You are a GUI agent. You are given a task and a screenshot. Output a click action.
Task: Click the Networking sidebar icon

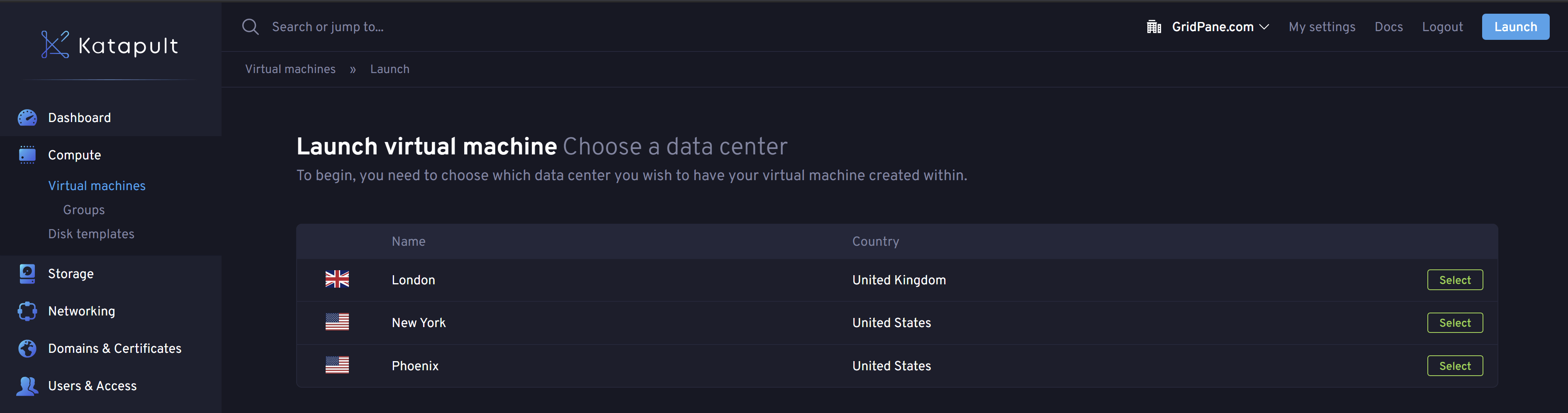click(27, 311)
